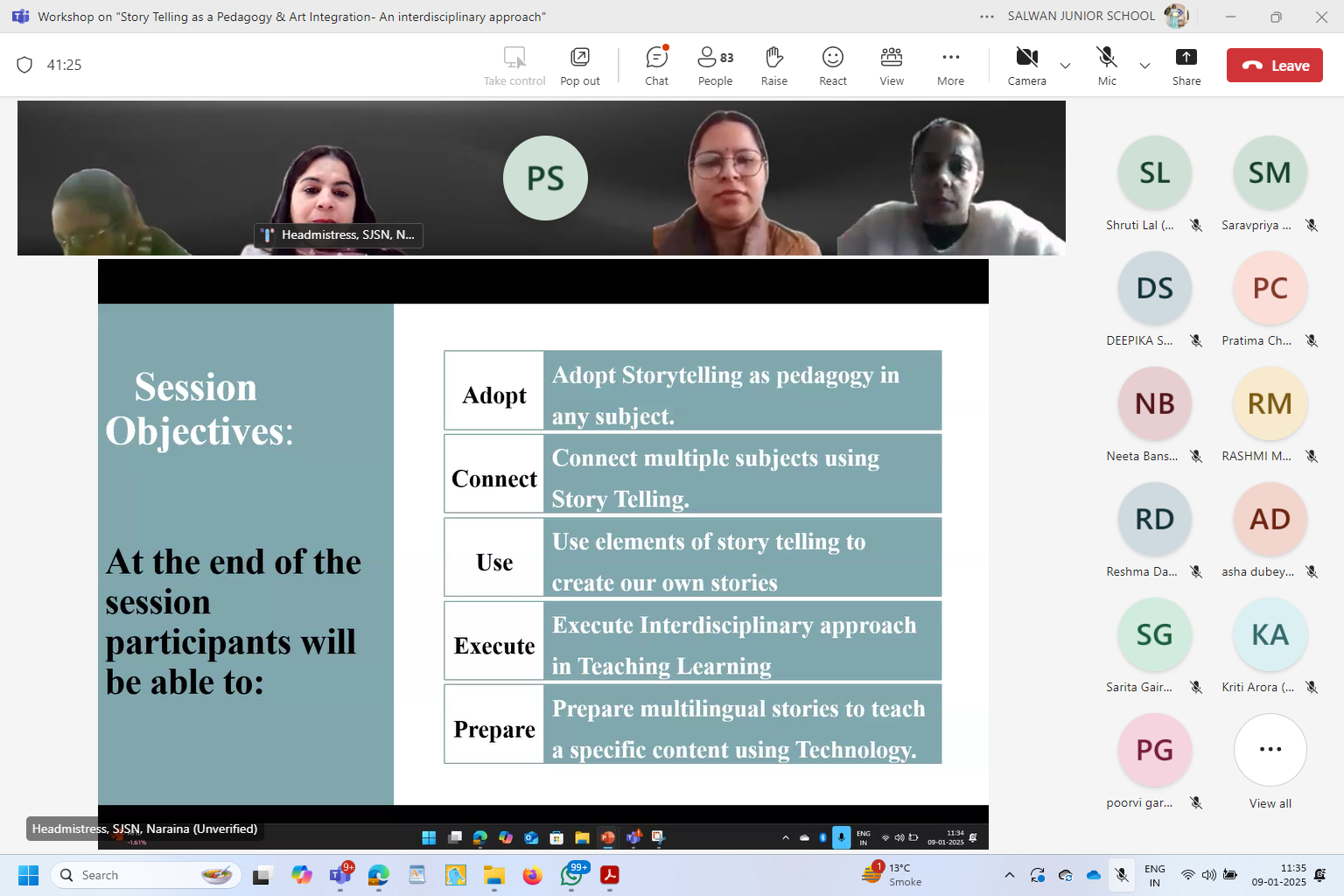The height and width of the screenshot is (896, 1344).
Task: Pop out the shared content
Action: pyautogui.click(x=579, y=66)
